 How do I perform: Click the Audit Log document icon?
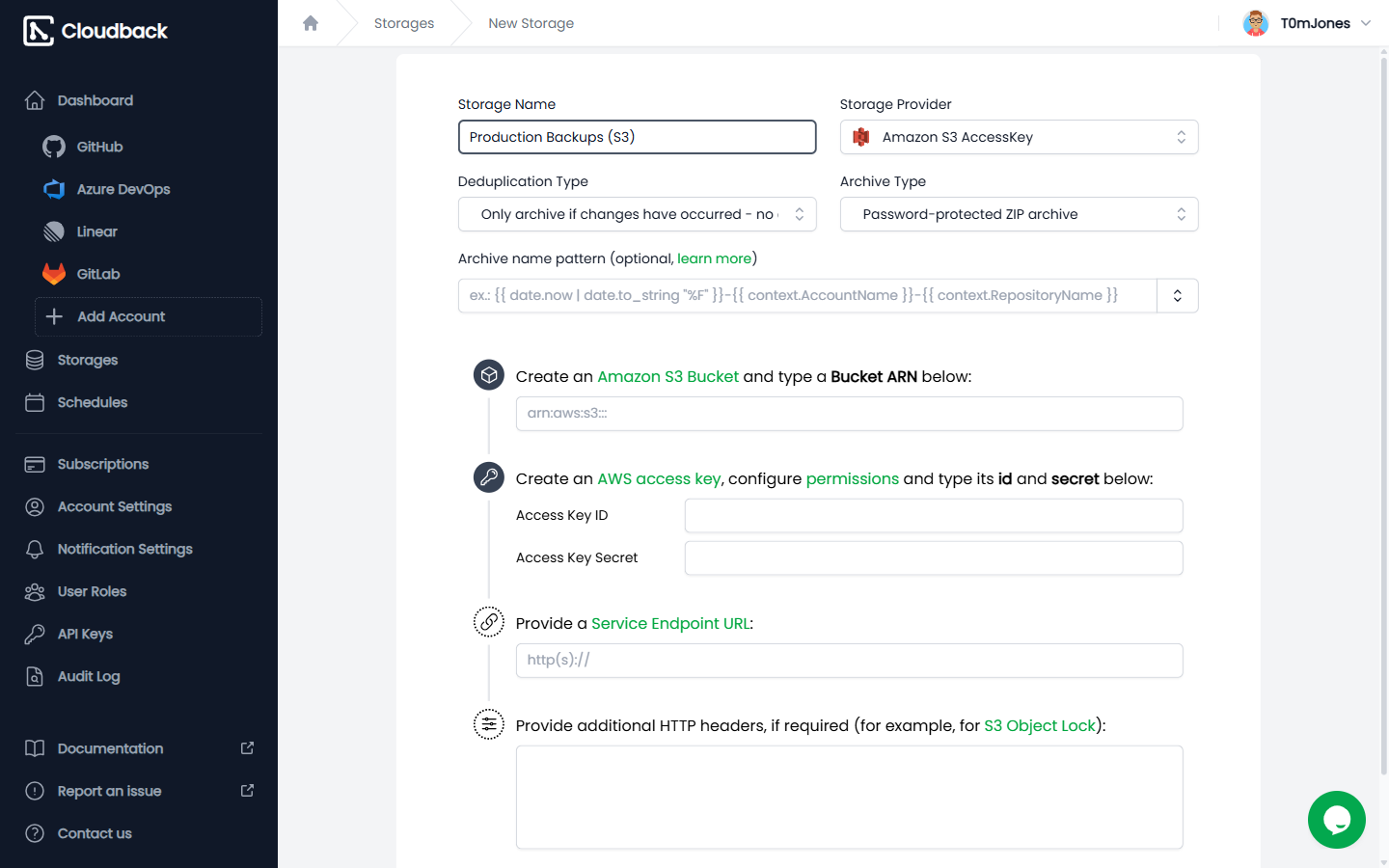[x=35, y=676]
